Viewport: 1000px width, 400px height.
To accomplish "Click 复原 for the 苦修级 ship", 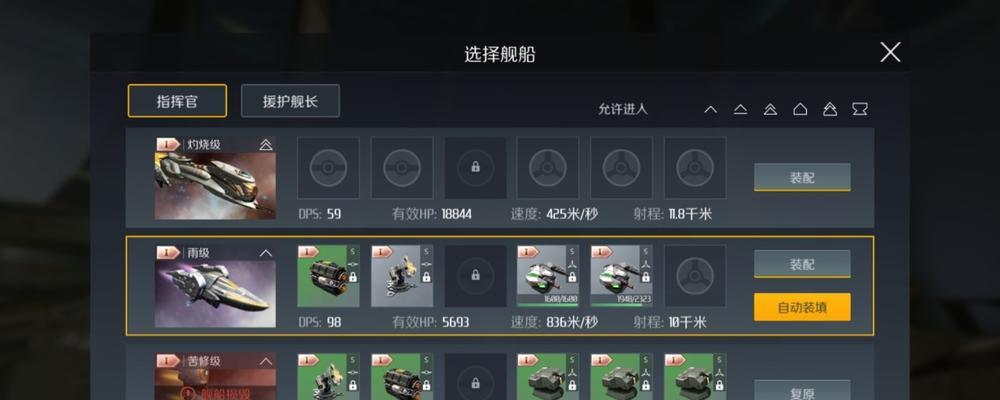I will coord(802,390).
